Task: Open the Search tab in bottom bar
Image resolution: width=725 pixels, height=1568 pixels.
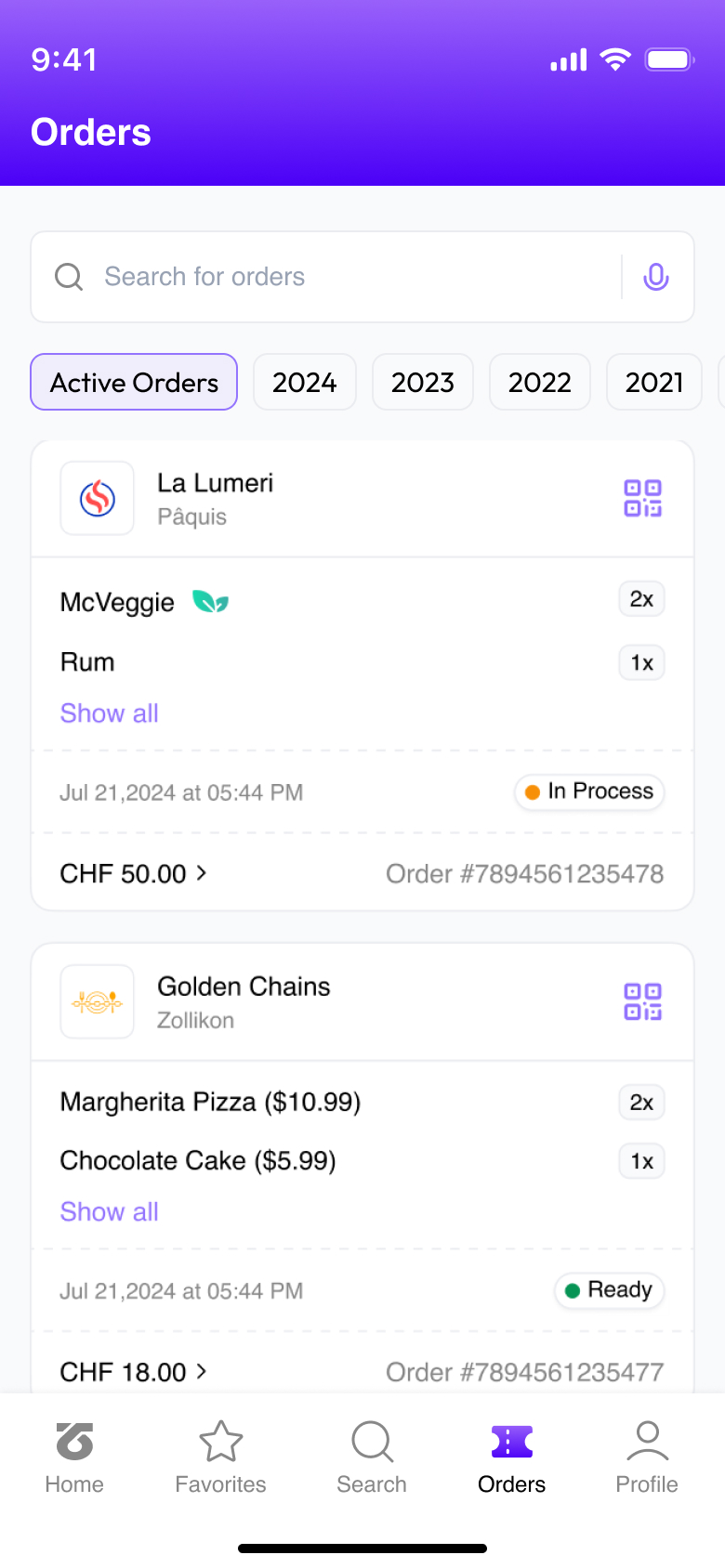Action: (x=372, y=1457)
